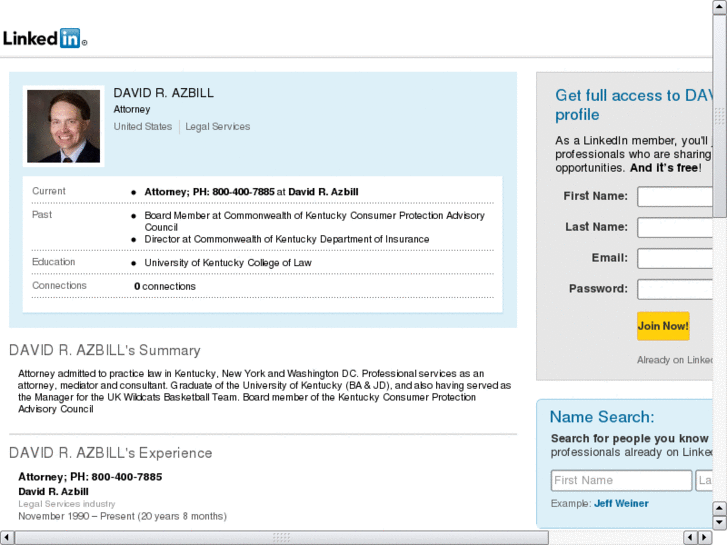Focus the Email signup field

point(675,258)
